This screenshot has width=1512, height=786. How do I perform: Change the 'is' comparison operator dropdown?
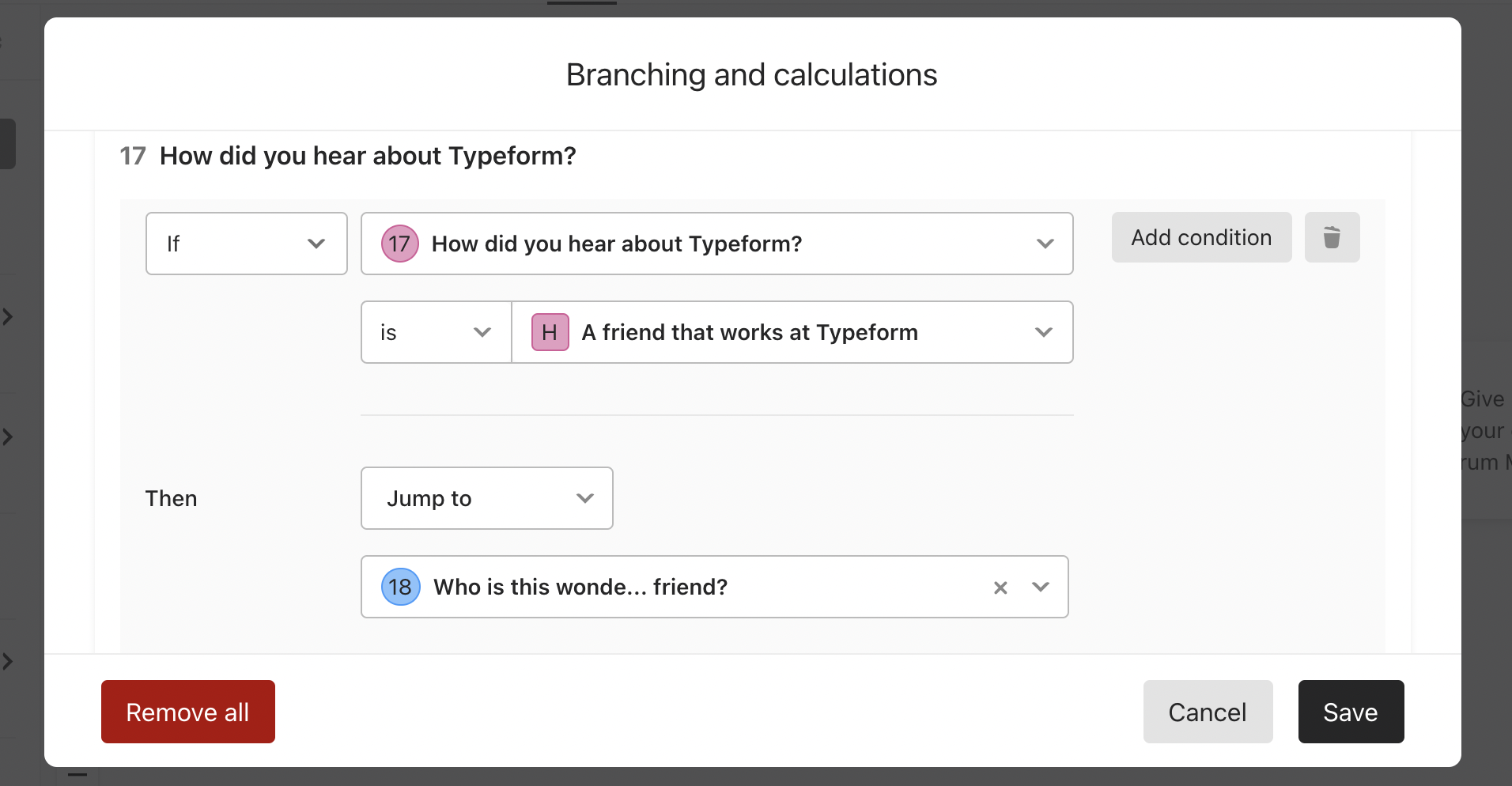(x=437, y=332)
